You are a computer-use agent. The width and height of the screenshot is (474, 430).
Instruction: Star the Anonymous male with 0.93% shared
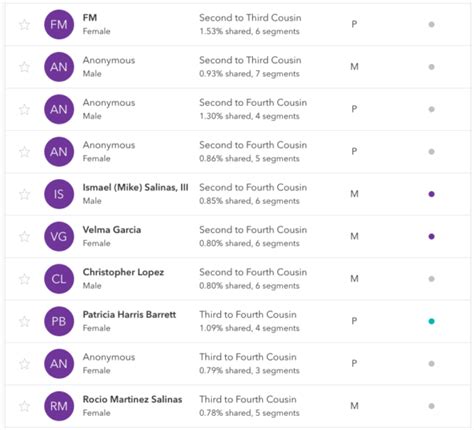24,67
